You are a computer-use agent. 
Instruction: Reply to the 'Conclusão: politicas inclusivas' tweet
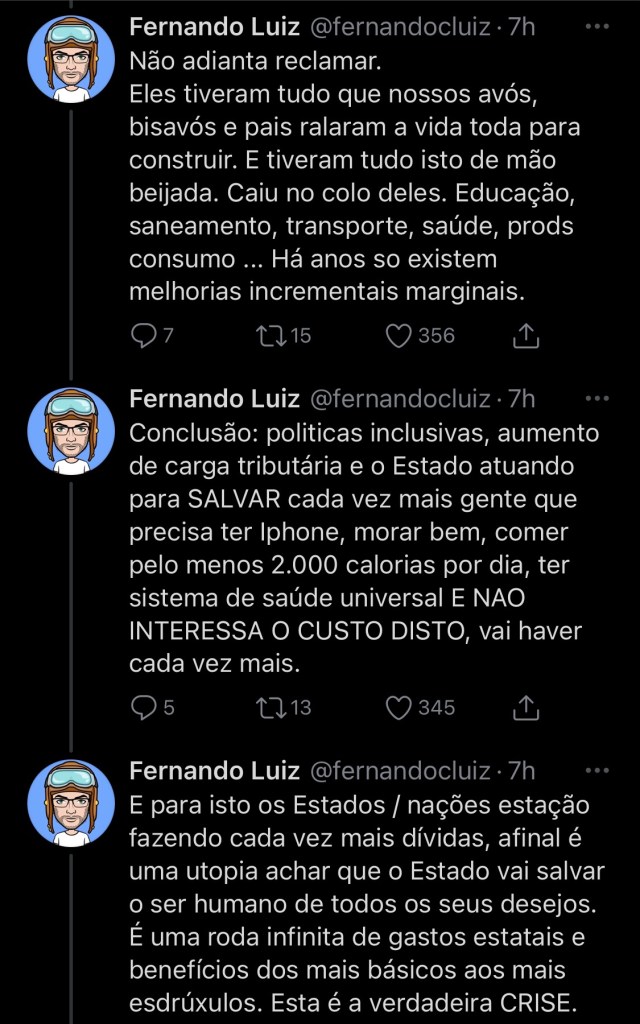pos(144,708)
